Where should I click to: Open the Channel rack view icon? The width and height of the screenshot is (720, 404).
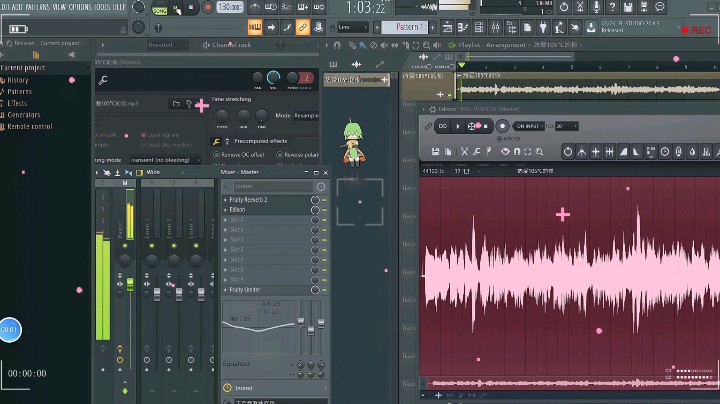tap(479, 28)
